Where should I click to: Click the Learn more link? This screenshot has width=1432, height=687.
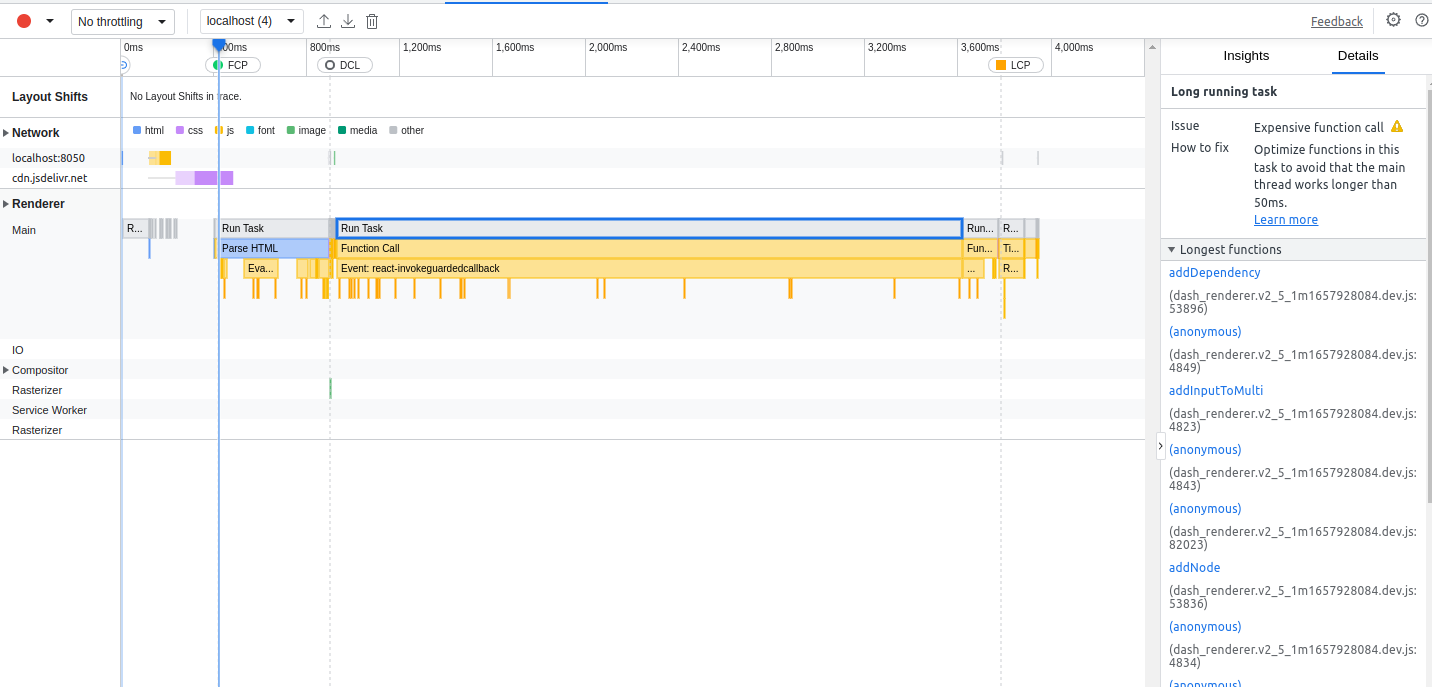coord(1286,219)
